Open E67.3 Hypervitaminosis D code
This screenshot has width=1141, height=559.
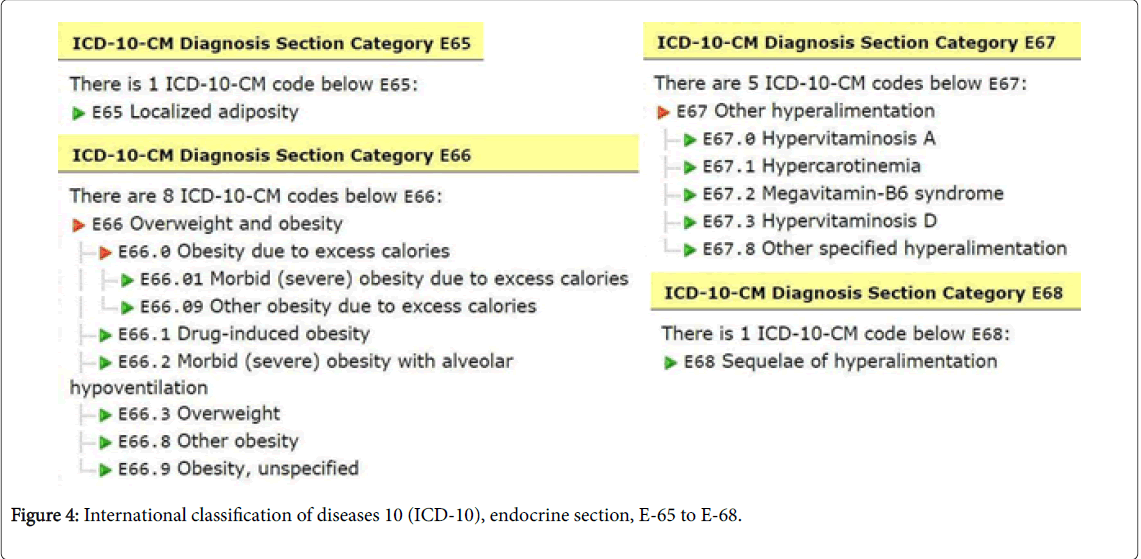tap(819, 221)
